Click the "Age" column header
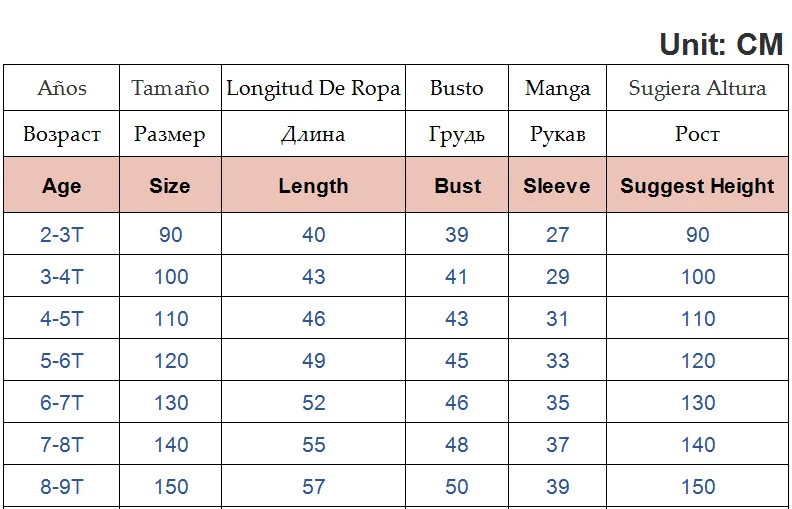792x509 pixels. click(62, 186)
